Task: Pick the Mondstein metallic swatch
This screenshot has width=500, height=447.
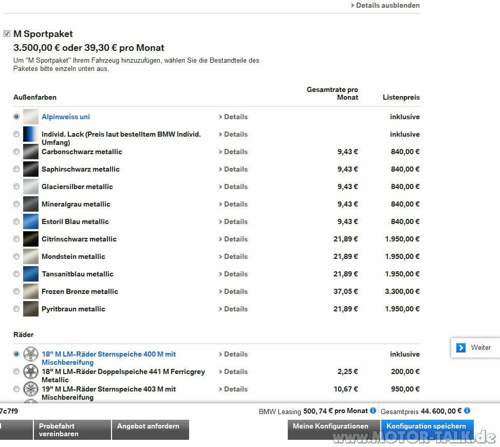Action: (x=31, y=256)
